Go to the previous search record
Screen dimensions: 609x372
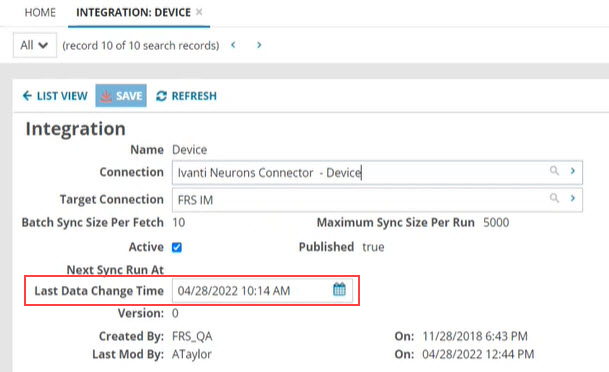tap(233, 45)
